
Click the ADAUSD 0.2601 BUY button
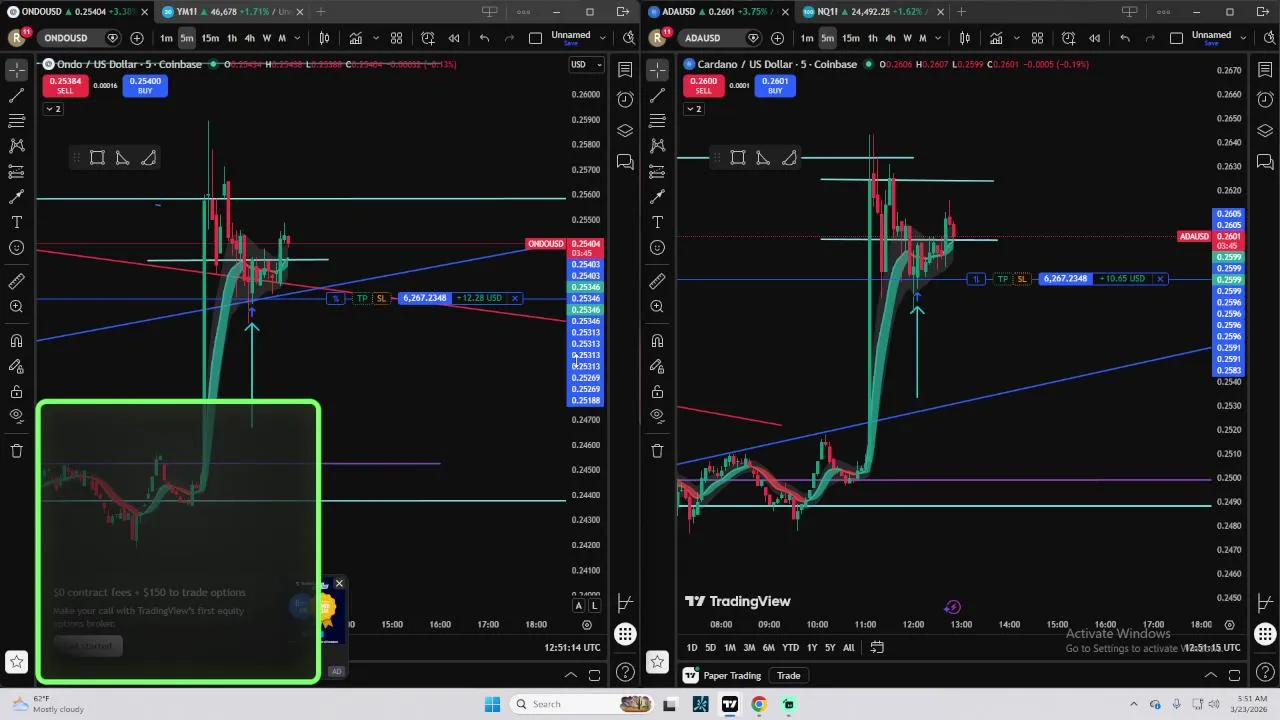point(775,86)
